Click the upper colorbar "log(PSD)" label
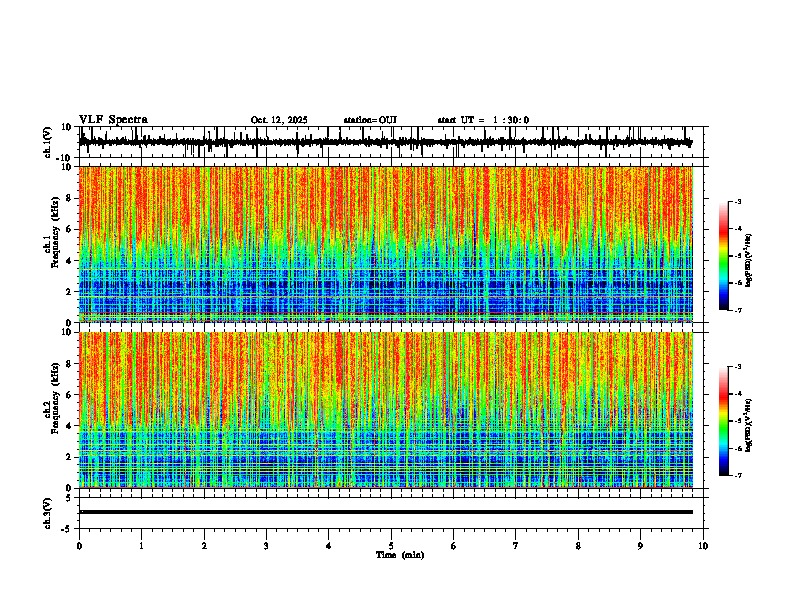792x612 pixels. pyautogui.click(x=748, y=261)
